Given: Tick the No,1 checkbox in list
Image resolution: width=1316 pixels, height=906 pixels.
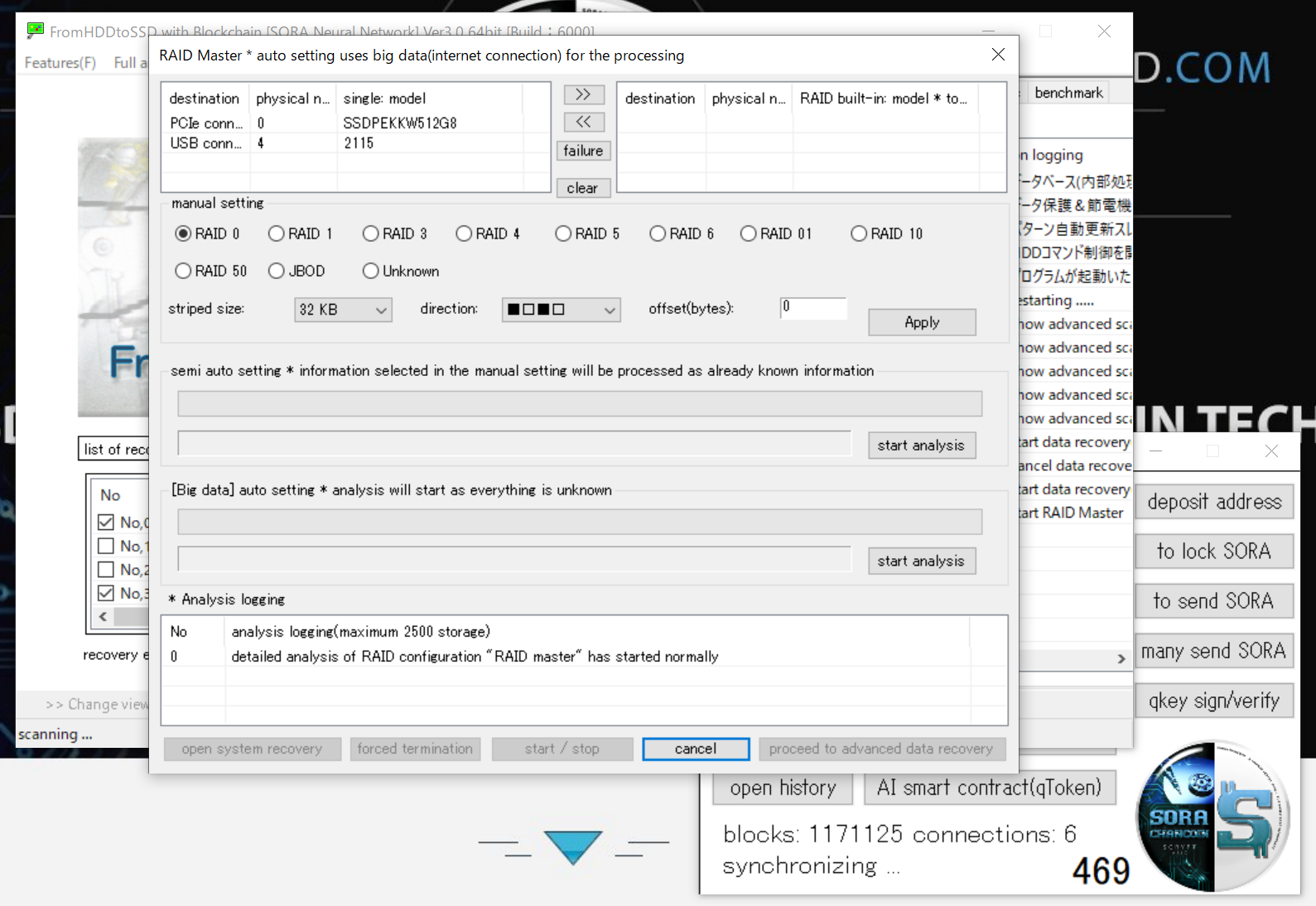Looking at the screenshot, I should click(x=106, y=546).
